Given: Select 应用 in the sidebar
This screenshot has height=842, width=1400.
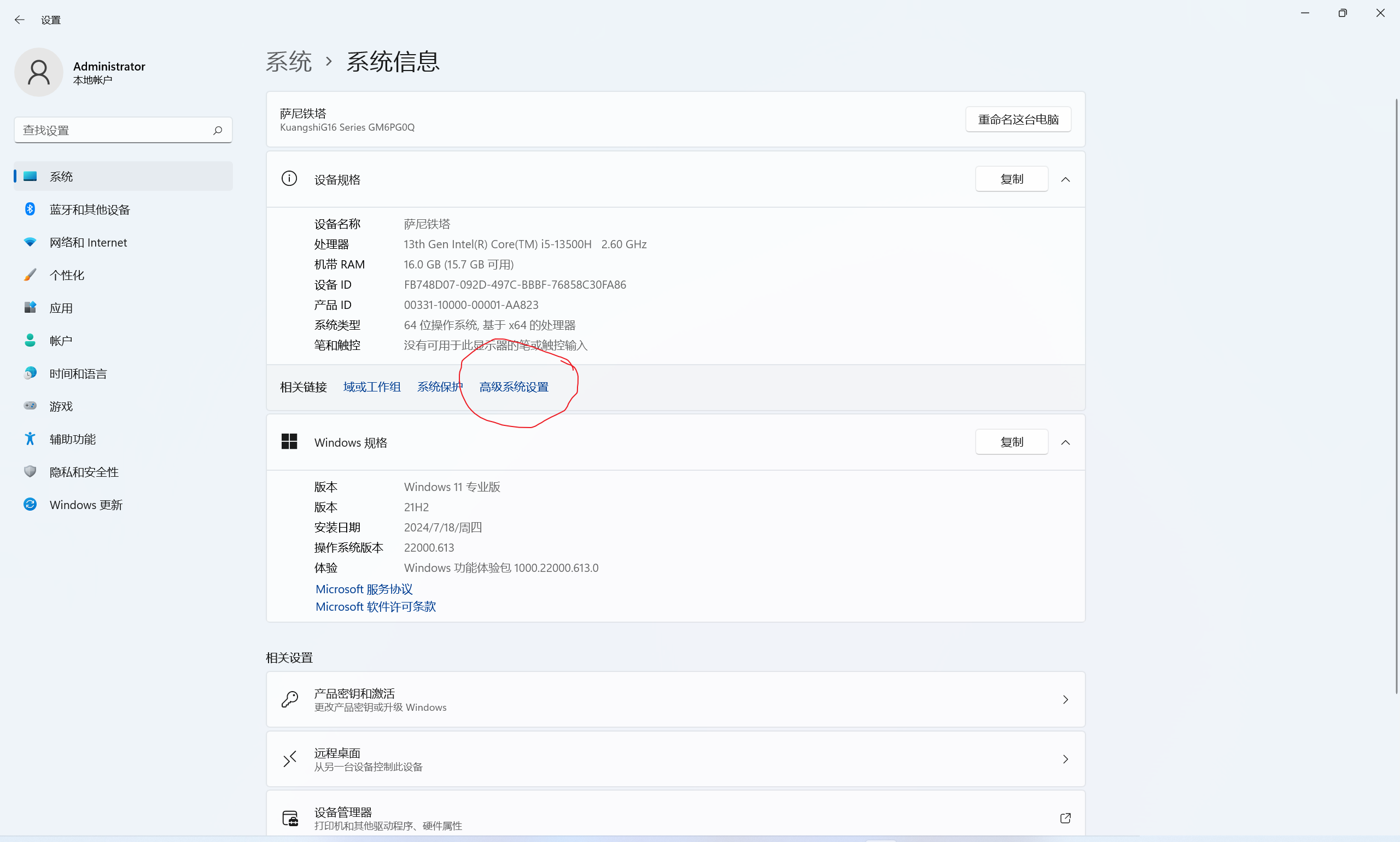Looking at the screenshot, I should 123,308.
